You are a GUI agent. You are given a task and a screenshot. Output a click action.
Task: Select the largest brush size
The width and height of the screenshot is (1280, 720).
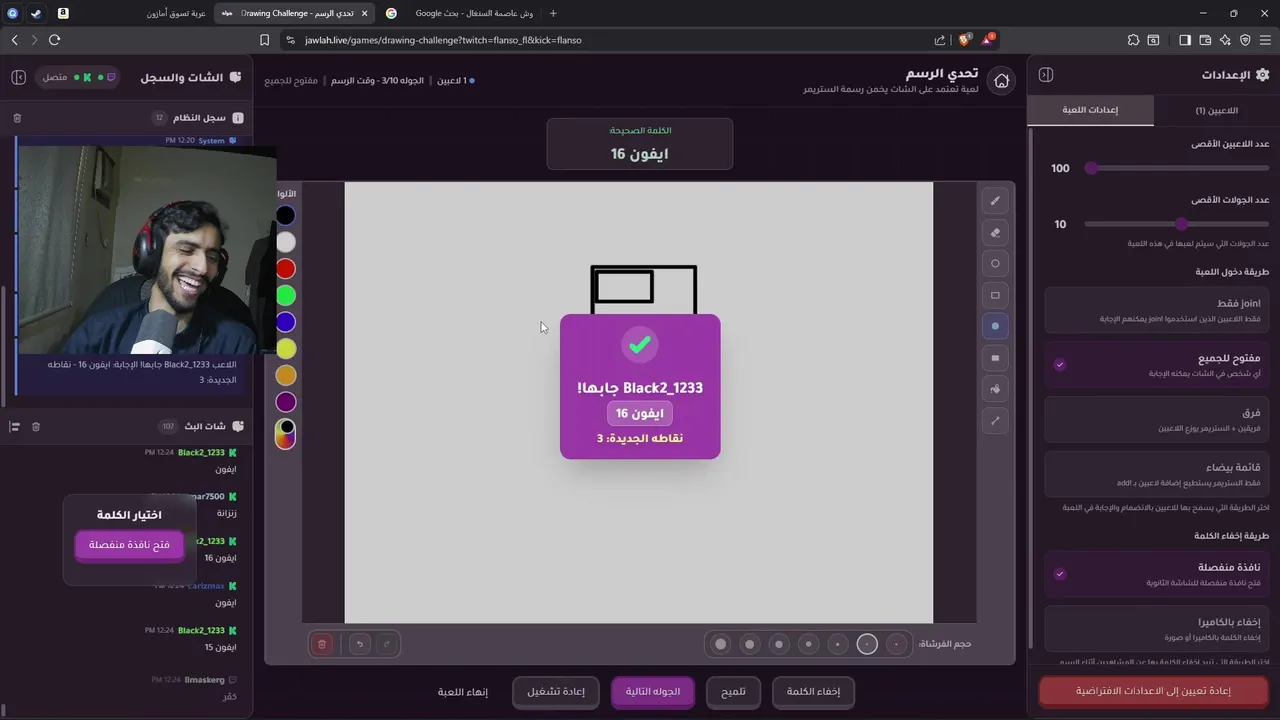click(720, 644)
